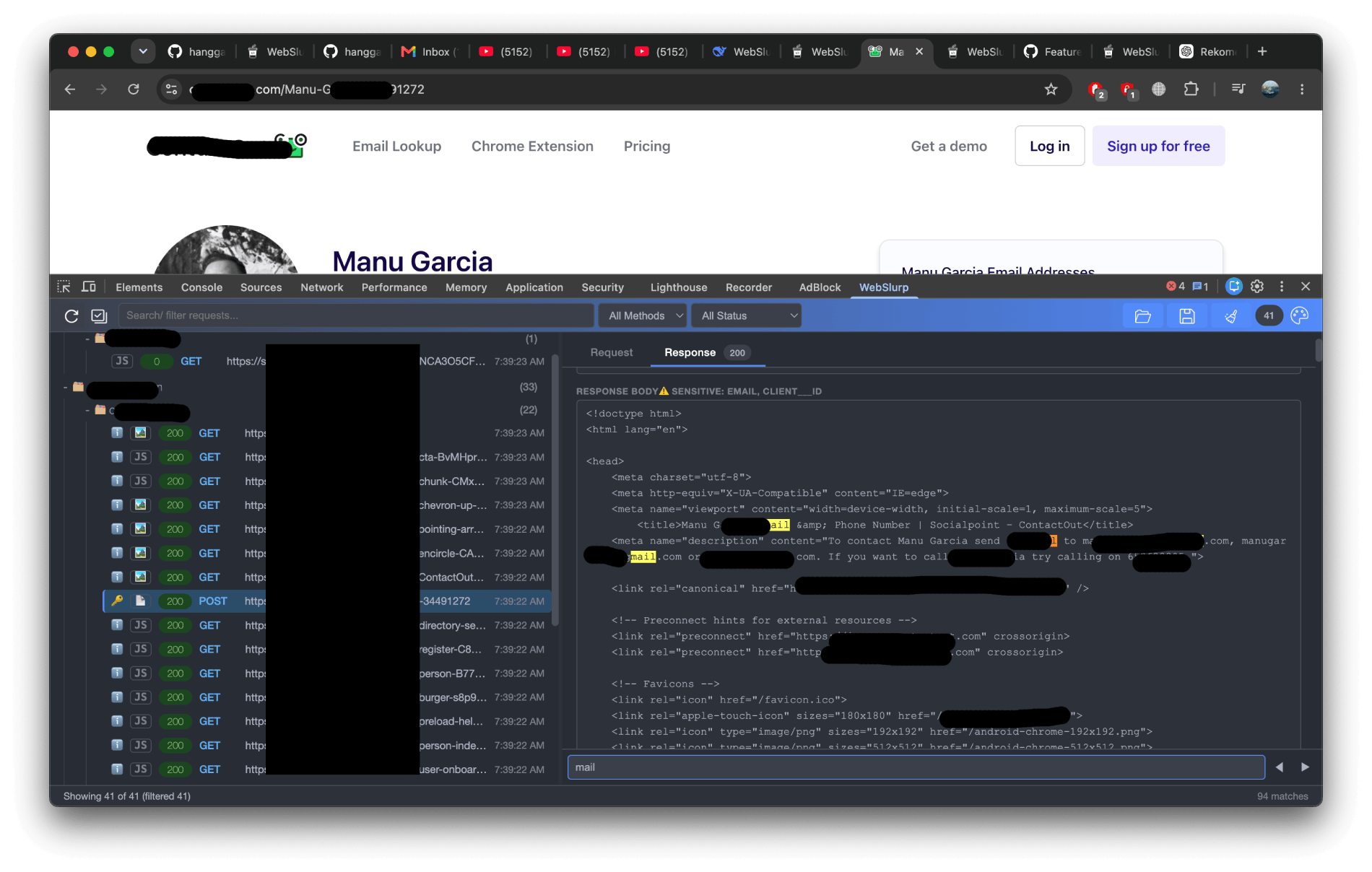Image resolution: width=1372 pixels, height=872 pixels.
Task: Switch to the Console tab
Action: tap(201, 287)
